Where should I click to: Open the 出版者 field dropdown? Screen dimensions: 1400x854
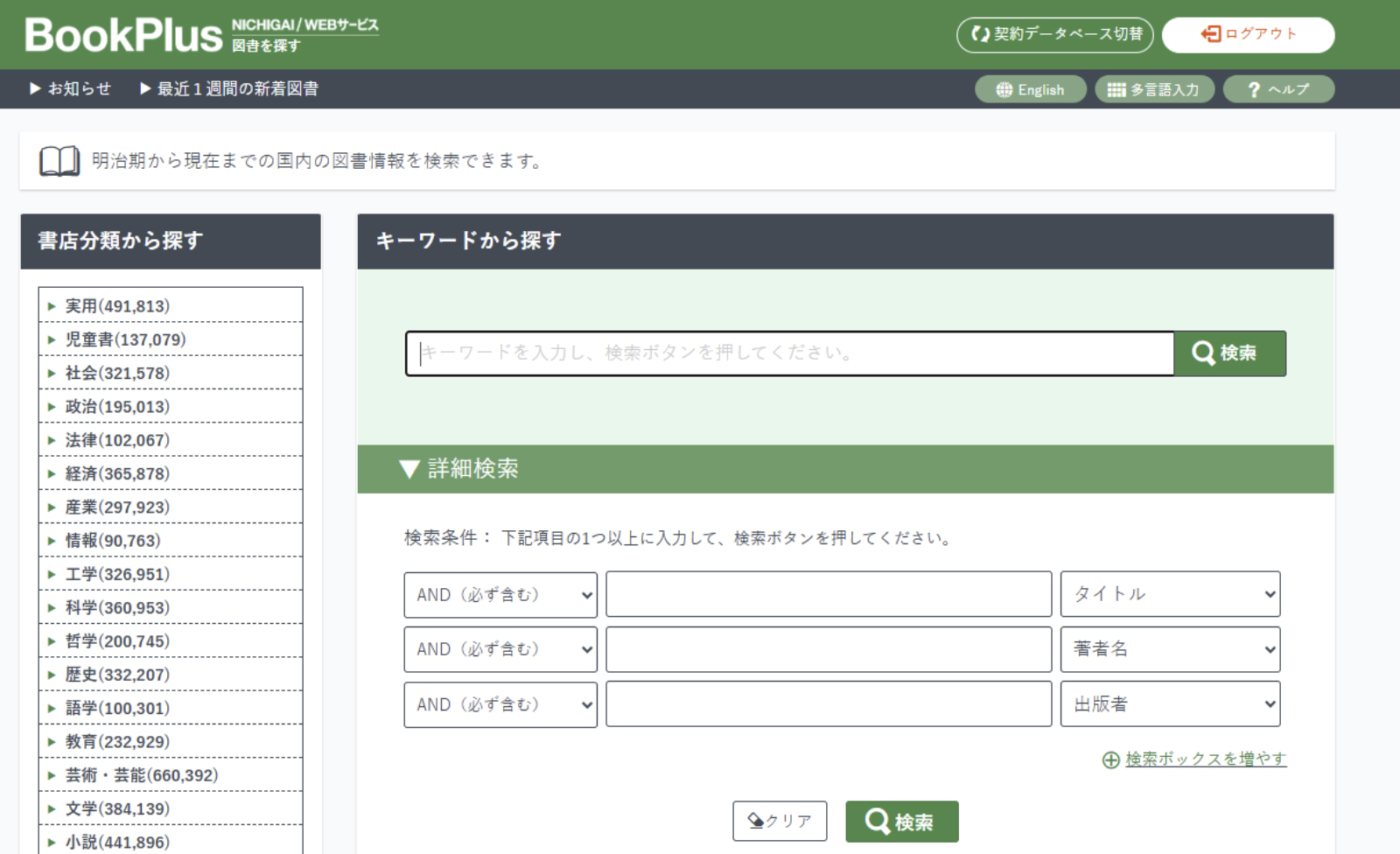(x=1170, y=704)
